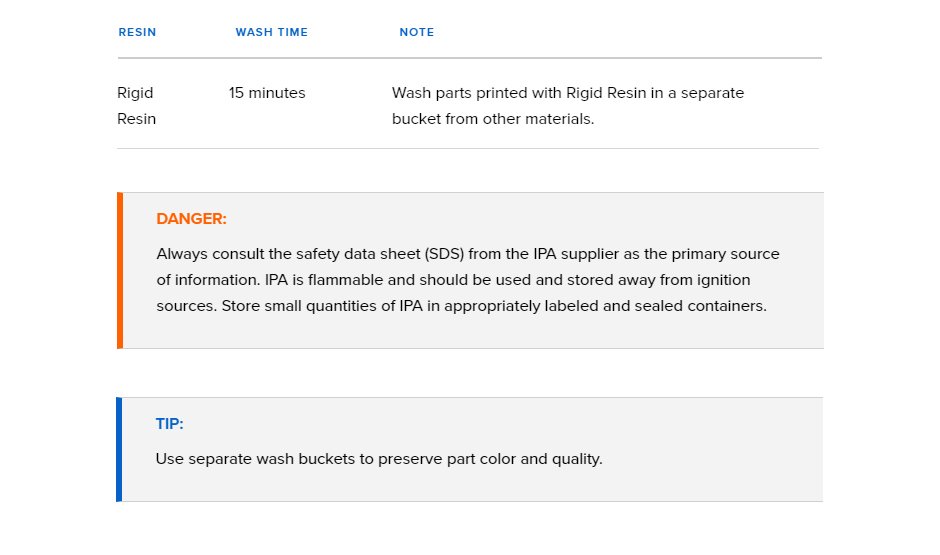Viewport: 940px width, 555px height.
Task: Click the IPA is flammable sentence line
Action: tap(453, 280)
